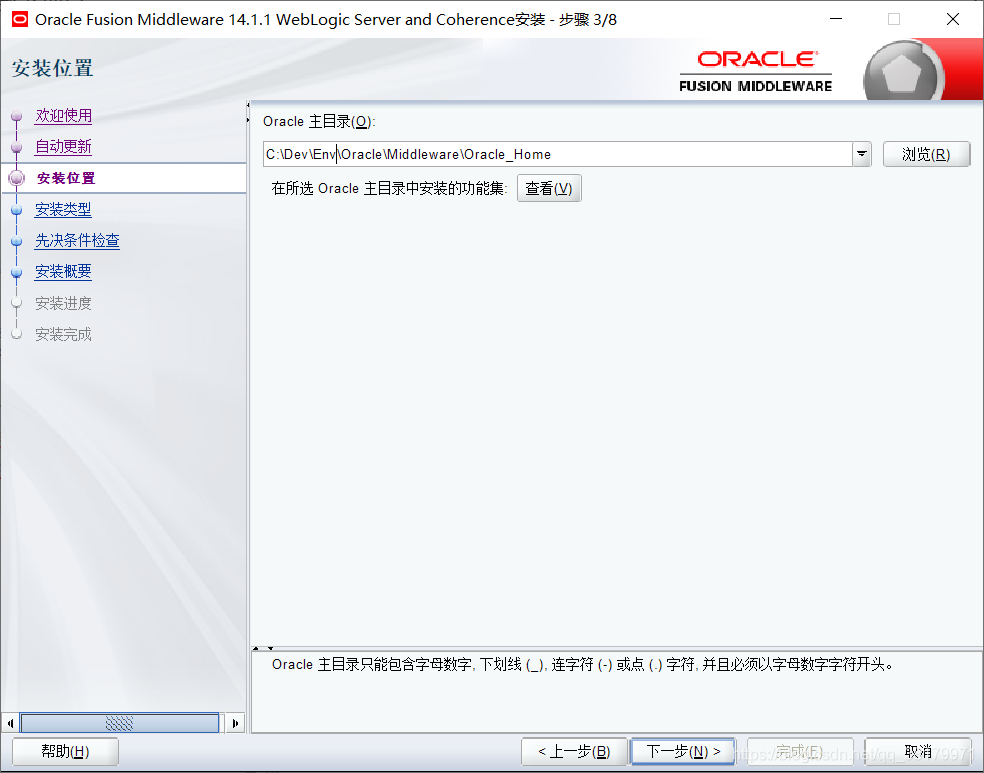Click into the Oracle home path field

557,154
